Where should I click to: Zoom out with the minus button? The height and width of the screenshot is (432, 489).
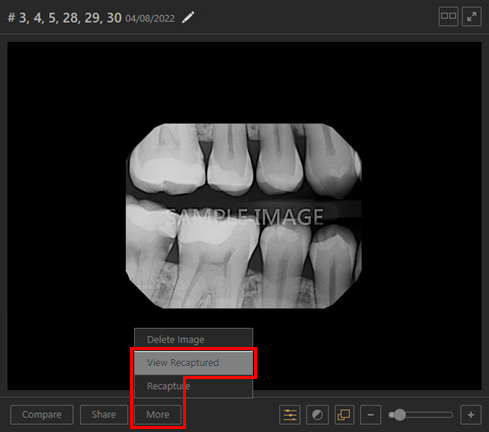[x=371, y=415]
